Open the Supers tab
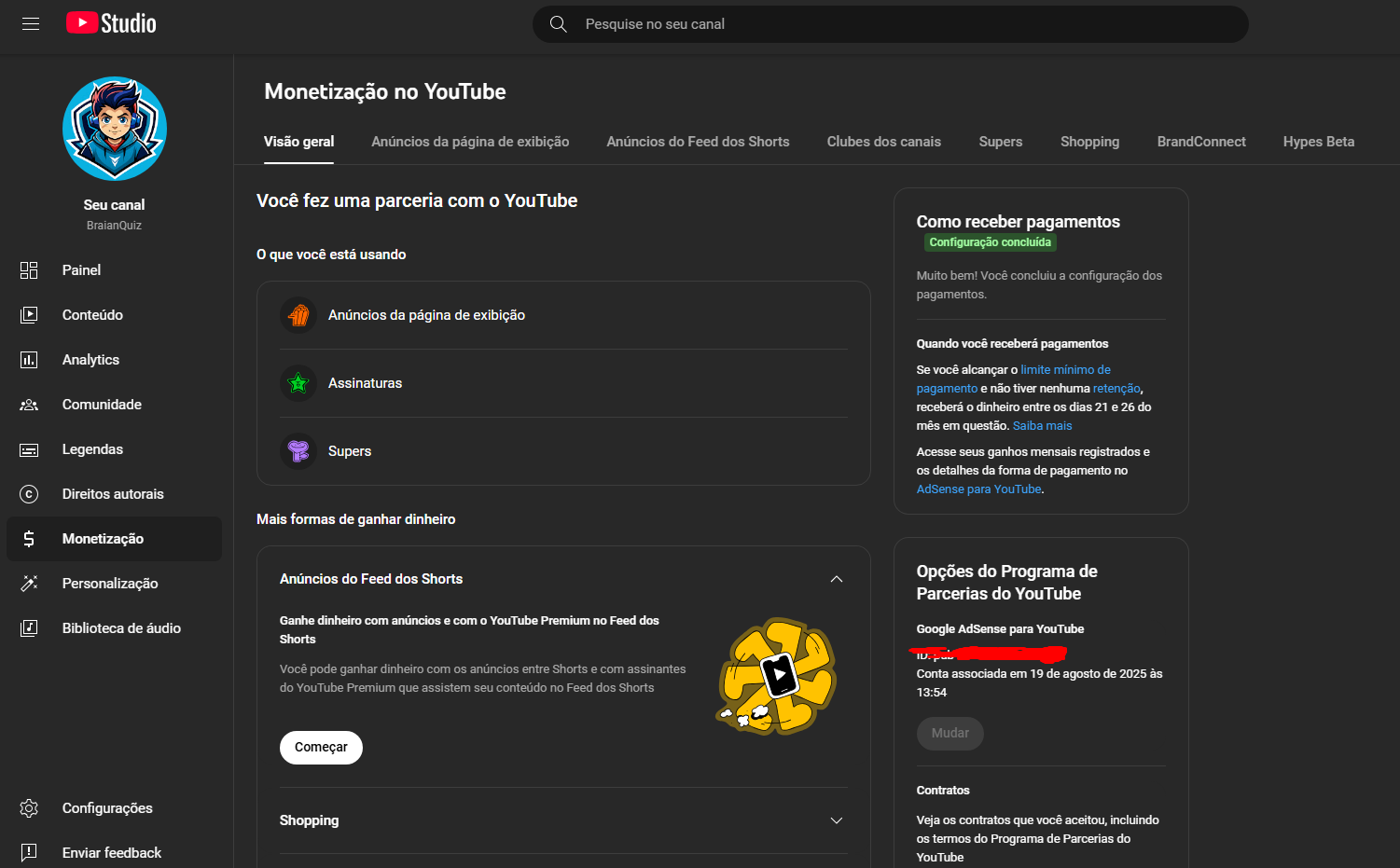The height and width of the screenshot is (868, 1400). pyautogui.click(x=1001, y=142)
